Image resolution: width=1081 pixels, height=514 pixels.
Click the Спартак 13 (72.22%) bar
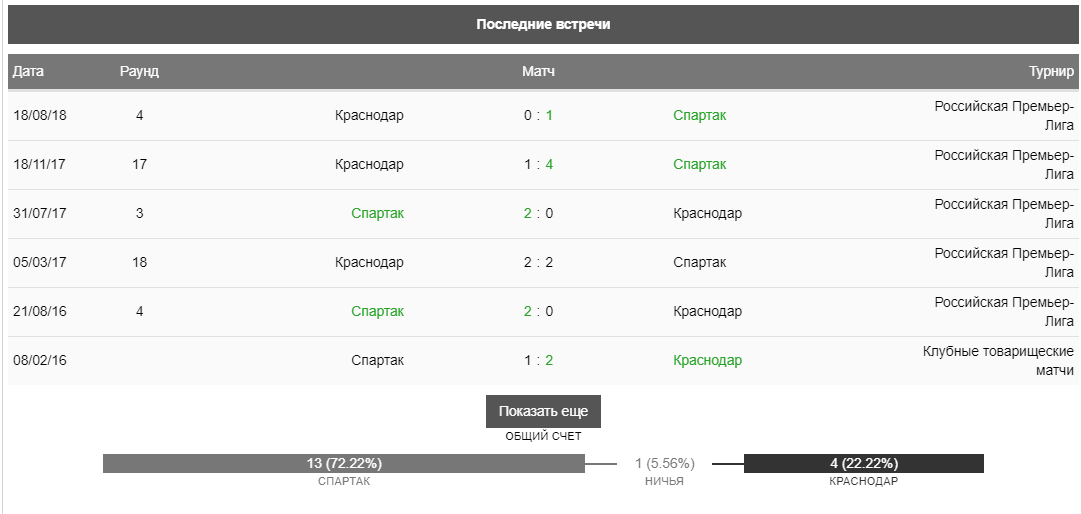[344, 464]
